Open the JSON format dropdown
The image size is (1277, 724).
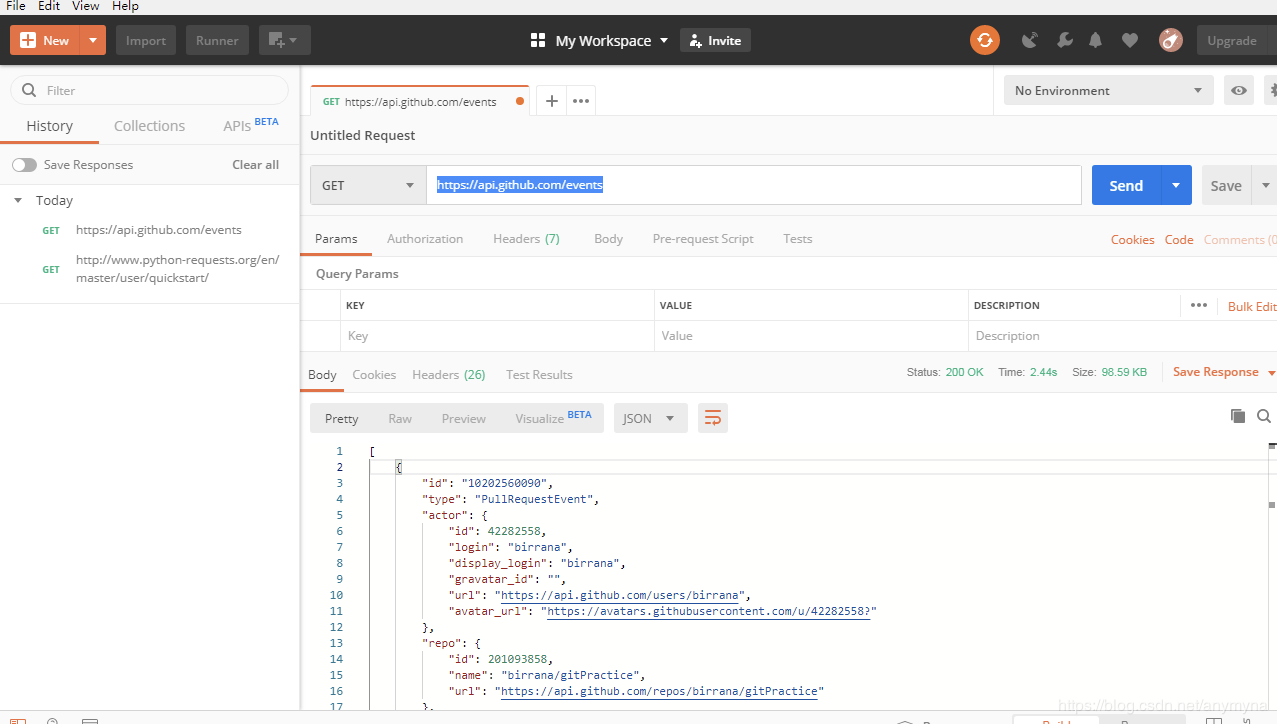tap(650, 418)
